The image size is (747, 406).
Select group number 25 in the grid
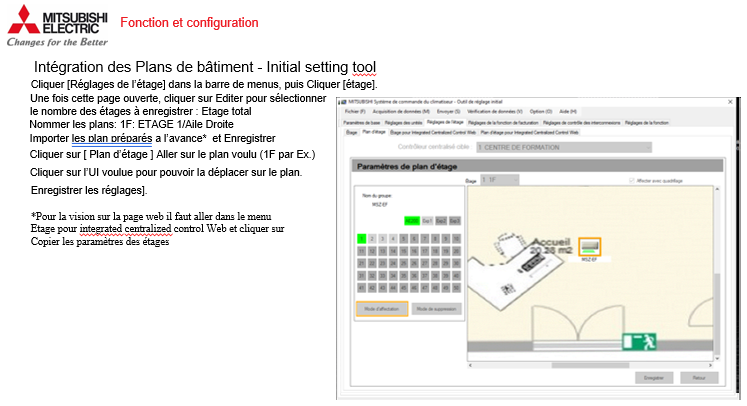point(404,263)
